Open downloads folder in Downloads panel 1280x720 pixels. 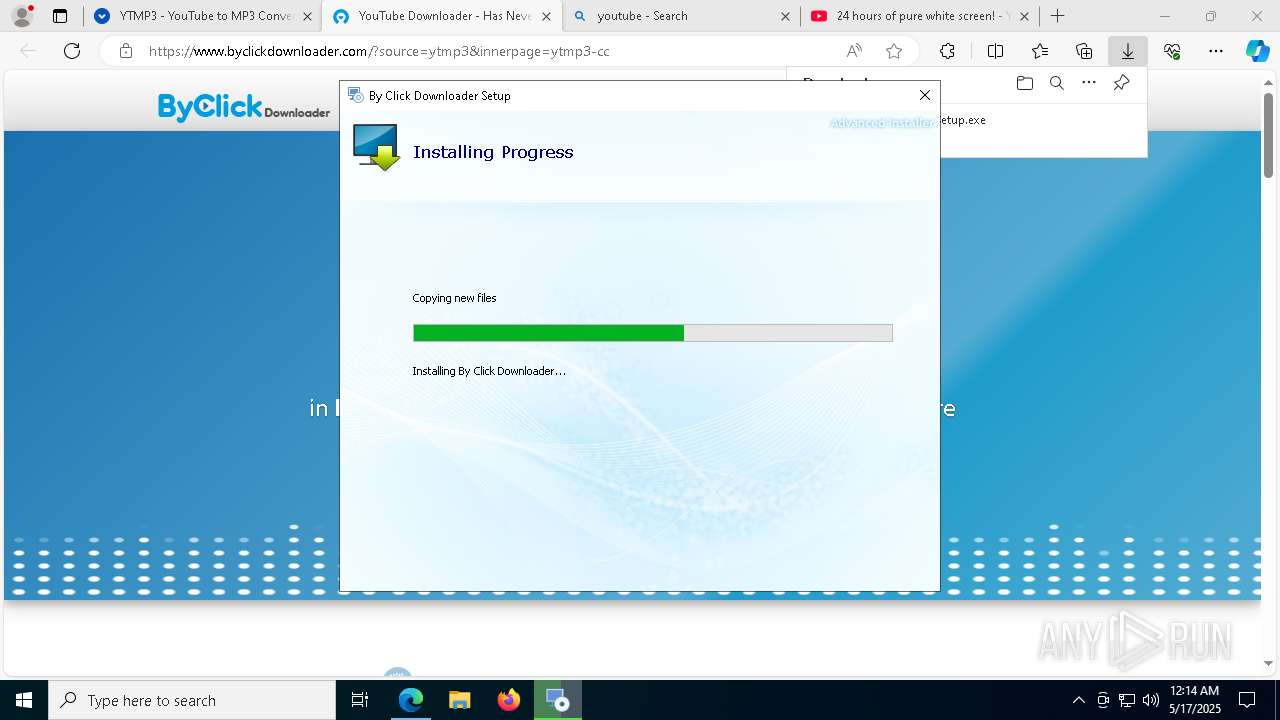(x=1024, y=83)
